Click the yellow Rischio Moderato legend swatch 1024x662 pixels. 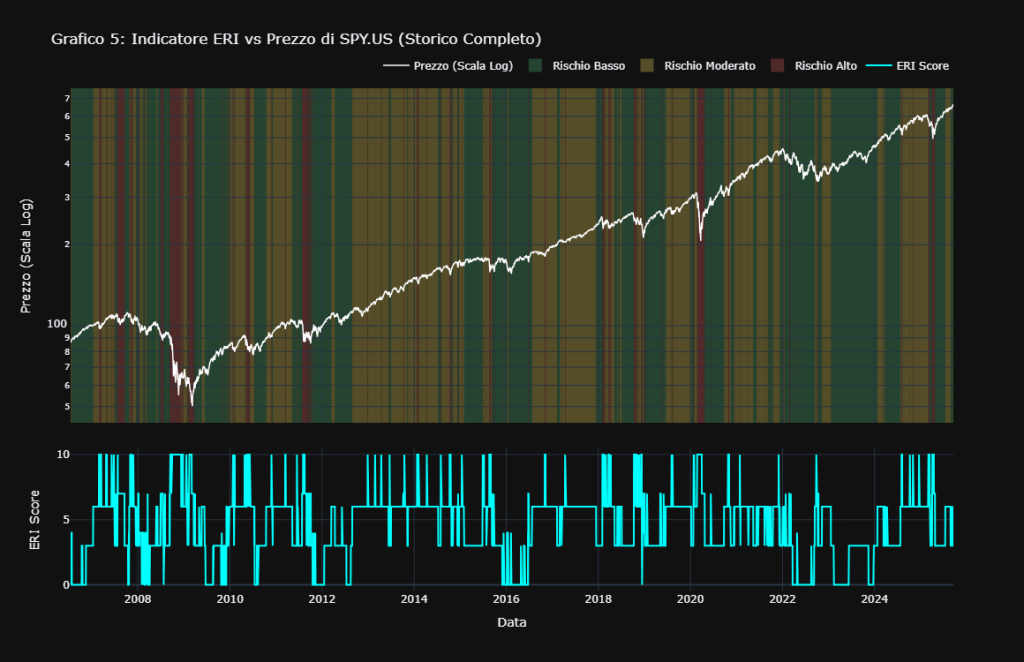pos(647,66)
